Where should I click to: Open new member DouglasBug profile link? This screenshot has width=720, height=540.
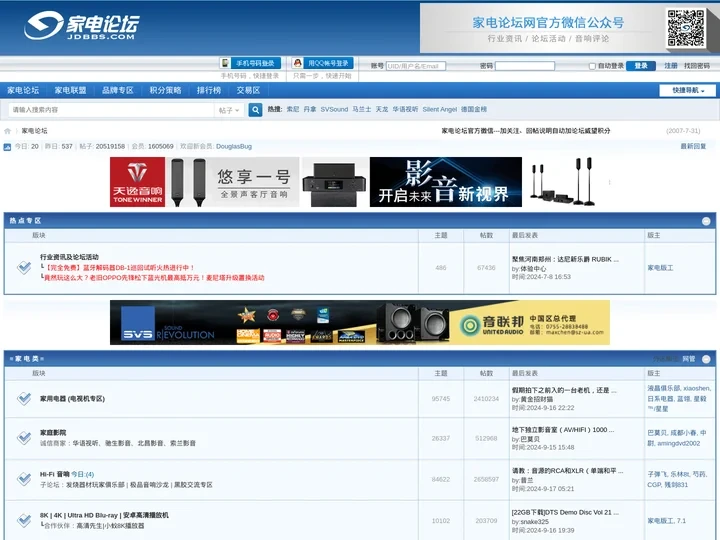[x=234, y=146]
